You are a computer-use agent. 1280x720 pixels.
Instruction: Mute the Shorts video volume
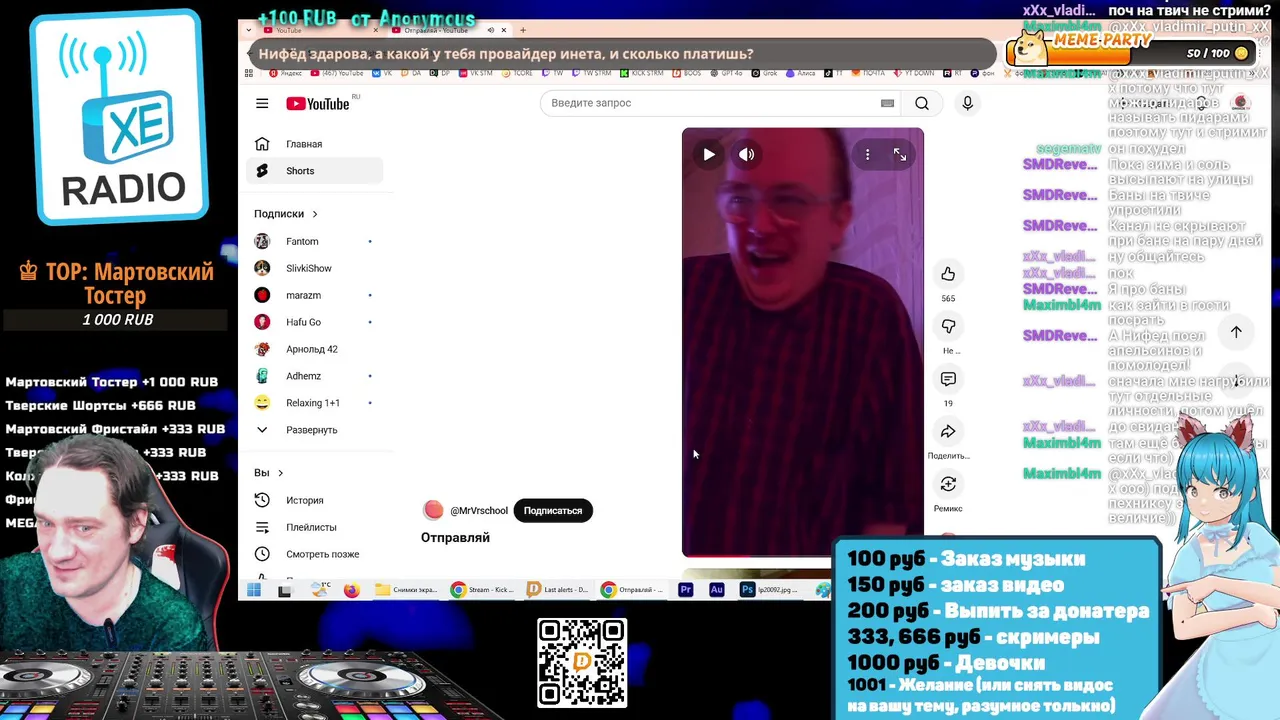[747, 155]
